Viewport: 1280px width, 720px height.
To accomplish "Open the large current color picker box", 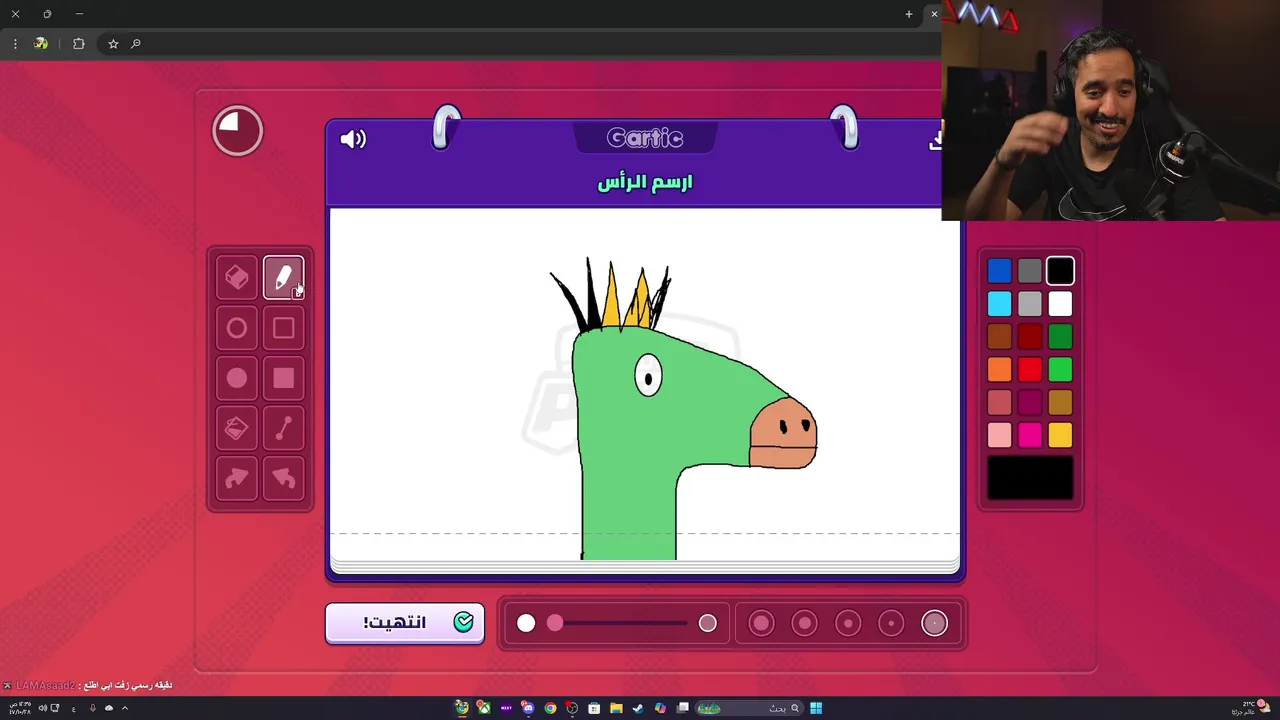I will pyautogui.click(x=1030, y=478).
